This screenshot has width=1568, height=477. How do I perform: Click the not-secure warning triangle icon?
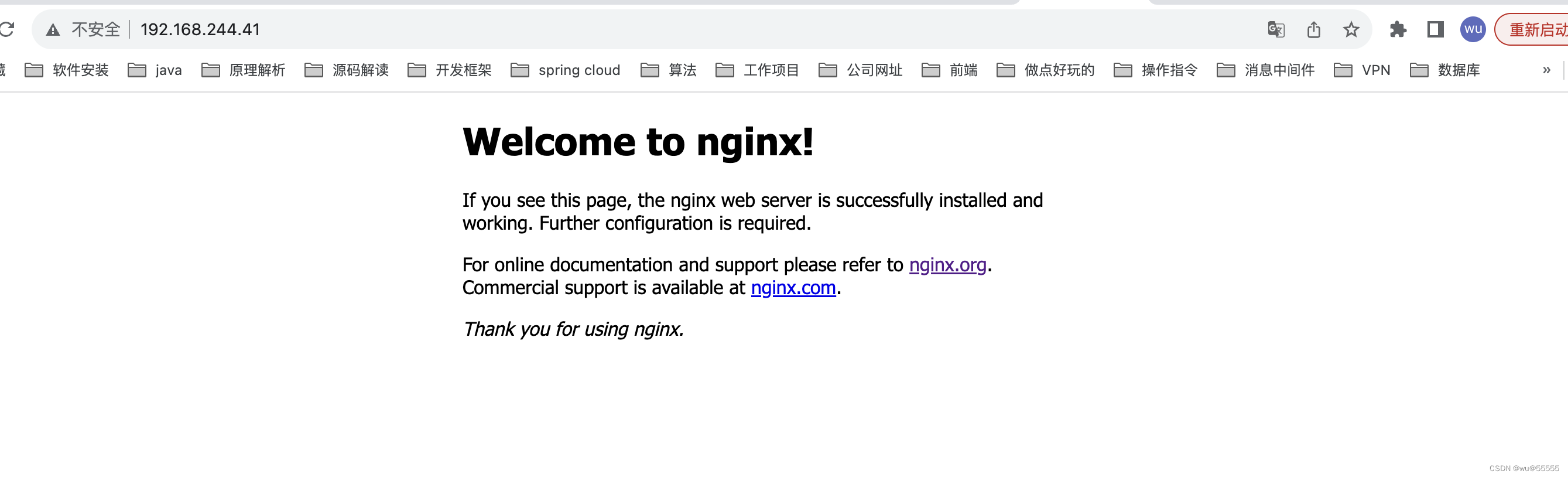pyautogui.click(x=53, y=29)
